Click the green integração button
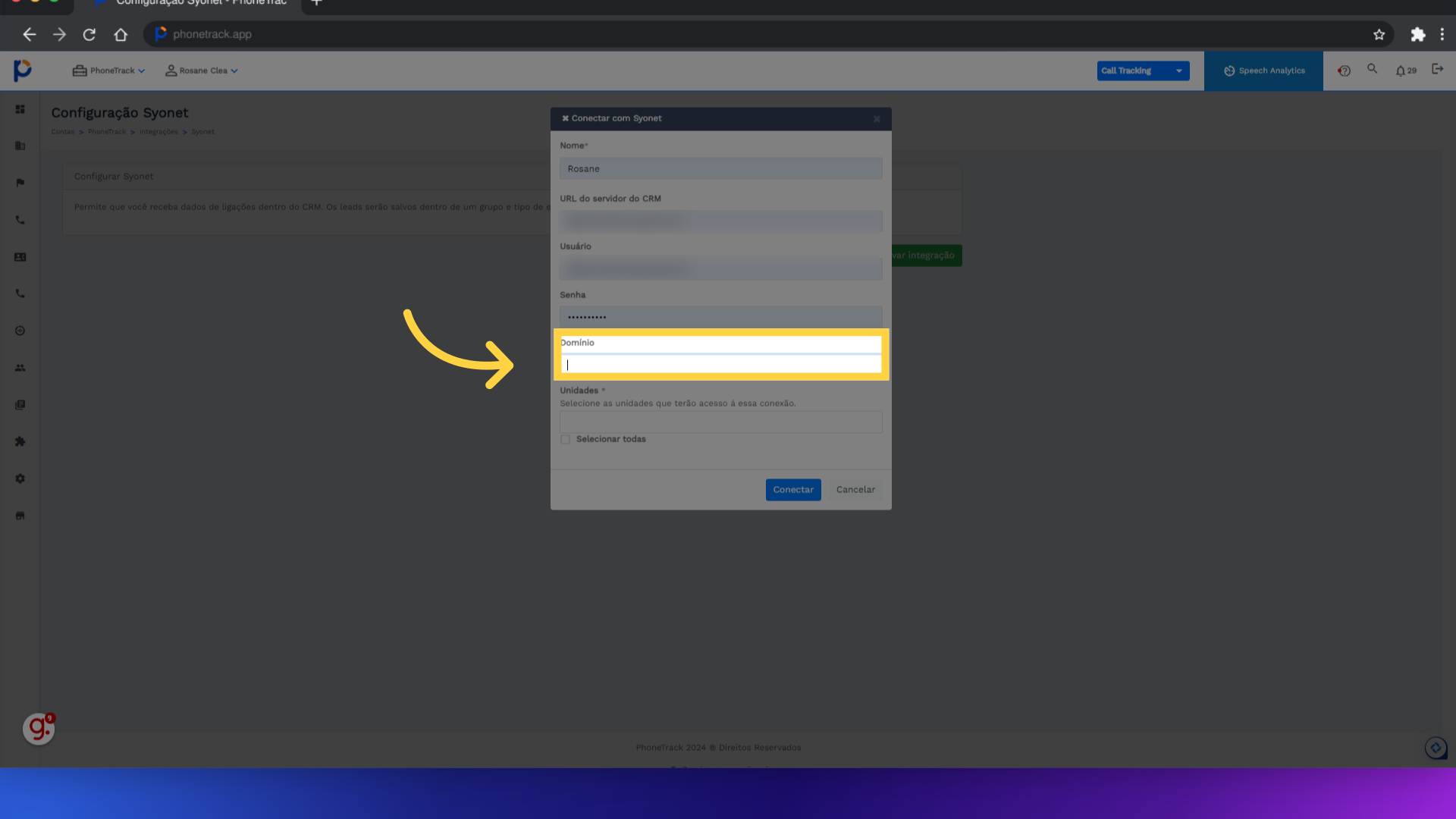 927,256
